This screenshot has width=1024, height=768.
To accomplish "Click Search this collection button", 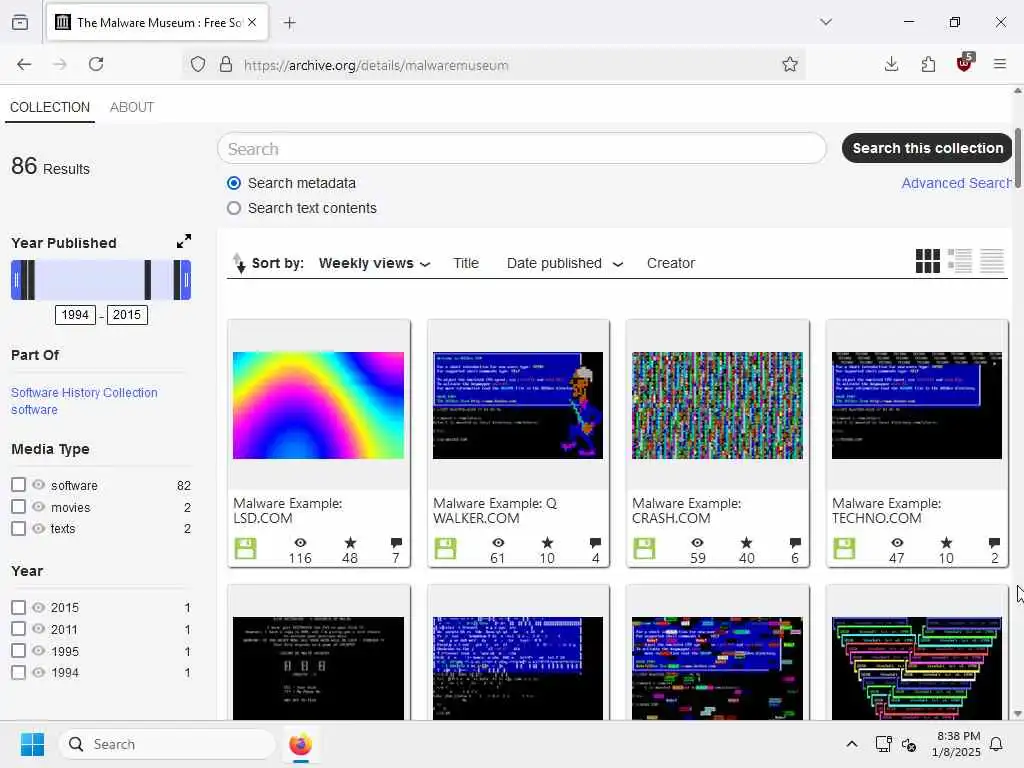I will click(x=927, y=148).
